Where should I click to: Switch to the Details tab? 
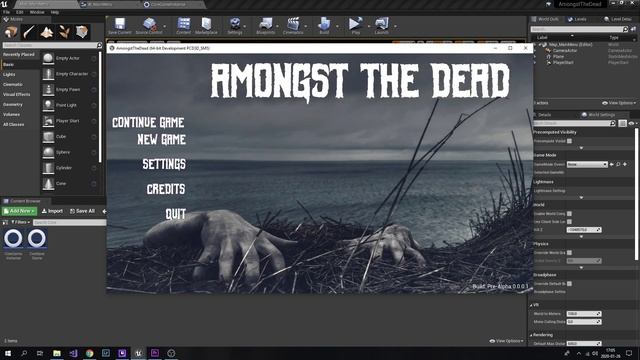coord(544,115)
